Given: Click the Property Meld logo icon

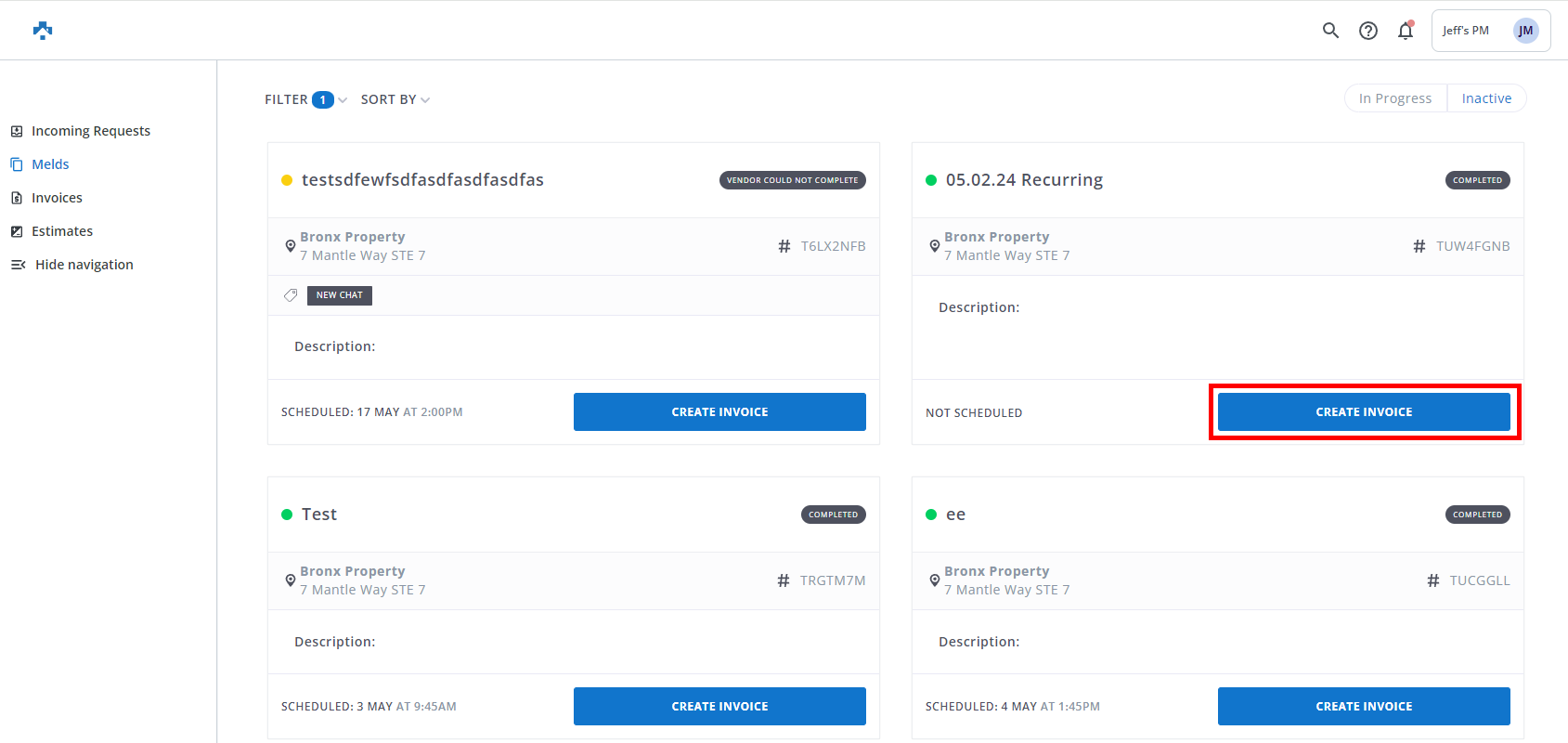Looking at the screenshot, I should point(43,31).
